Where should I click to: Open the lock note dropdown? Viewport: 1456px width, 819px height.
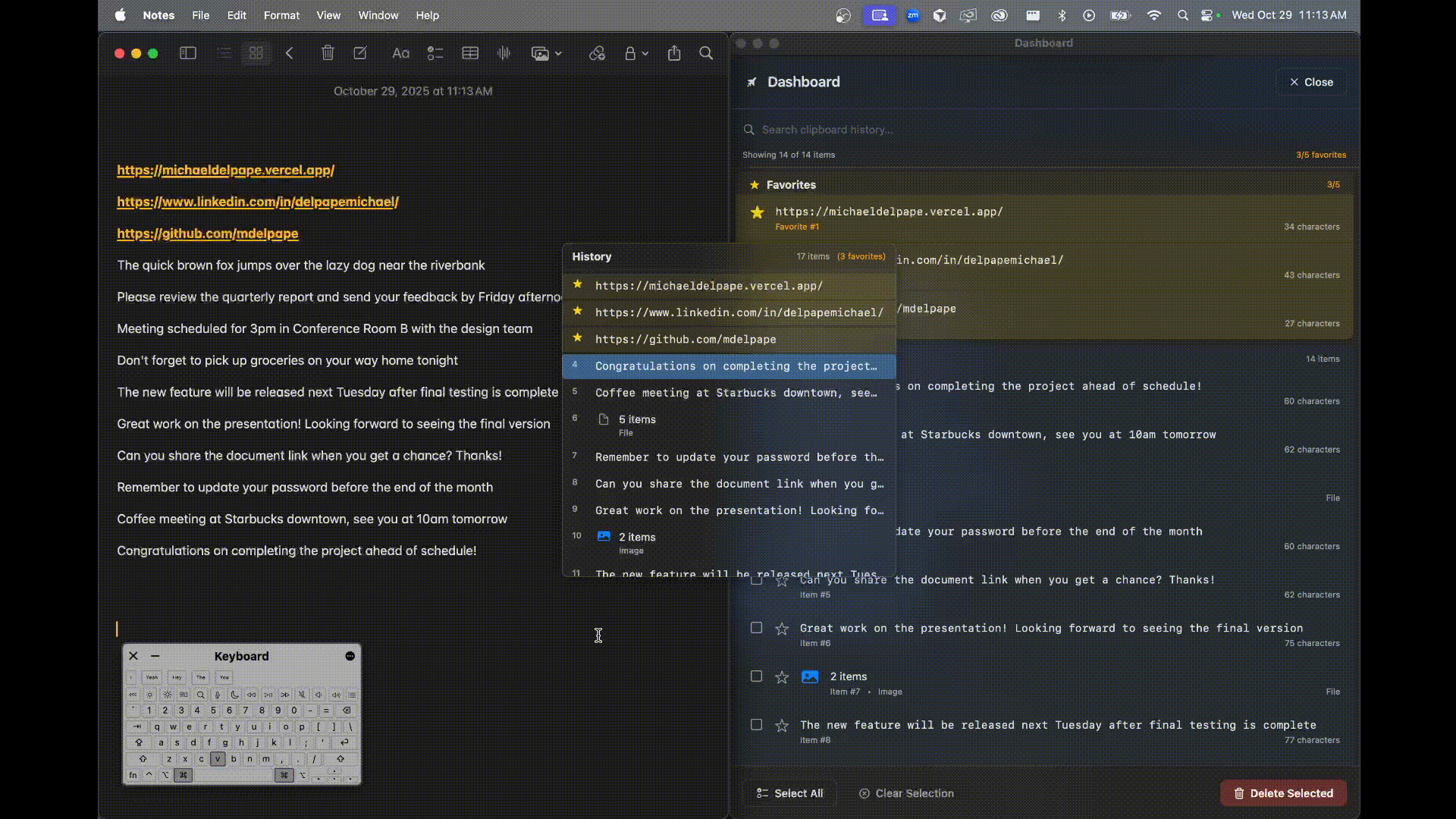pos(635,53)
